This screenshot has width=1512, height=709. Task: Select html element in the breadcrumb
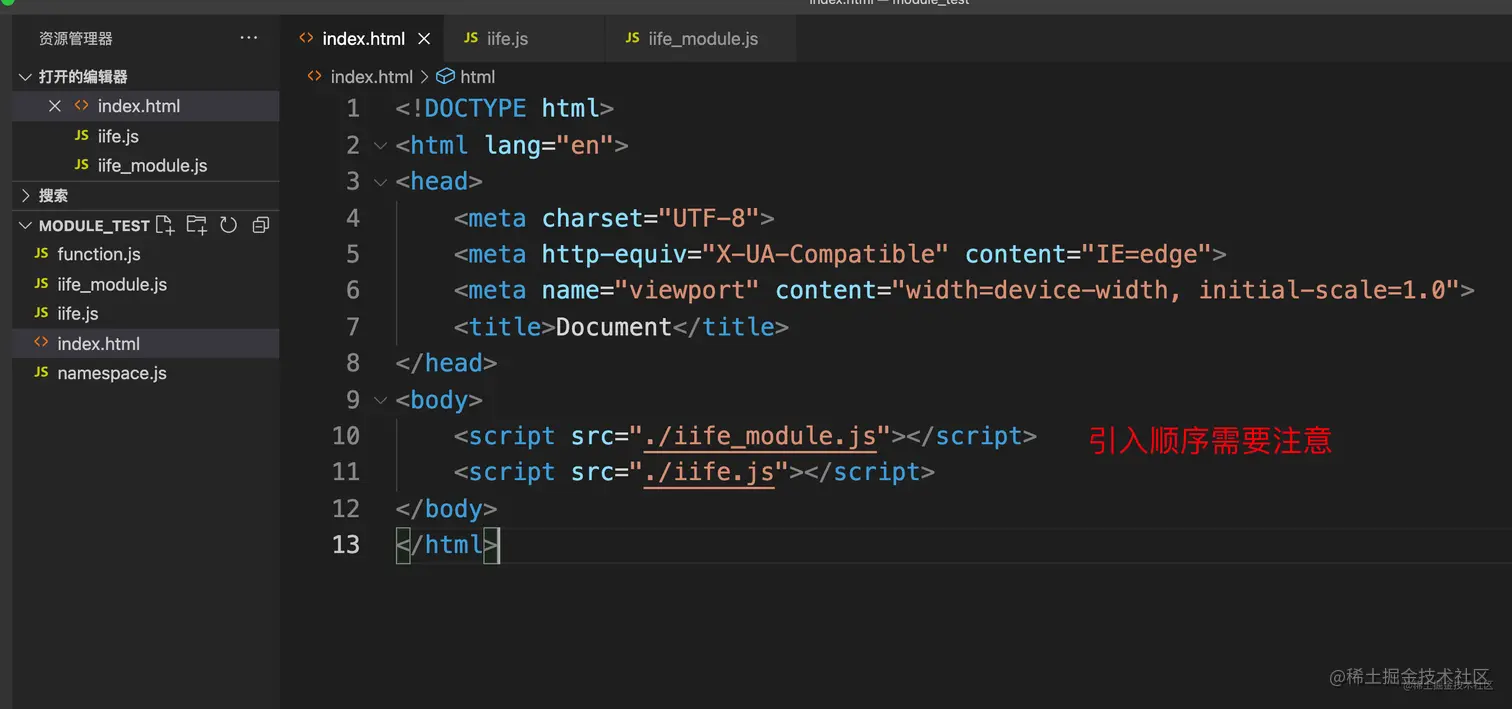tap(477, 76)
